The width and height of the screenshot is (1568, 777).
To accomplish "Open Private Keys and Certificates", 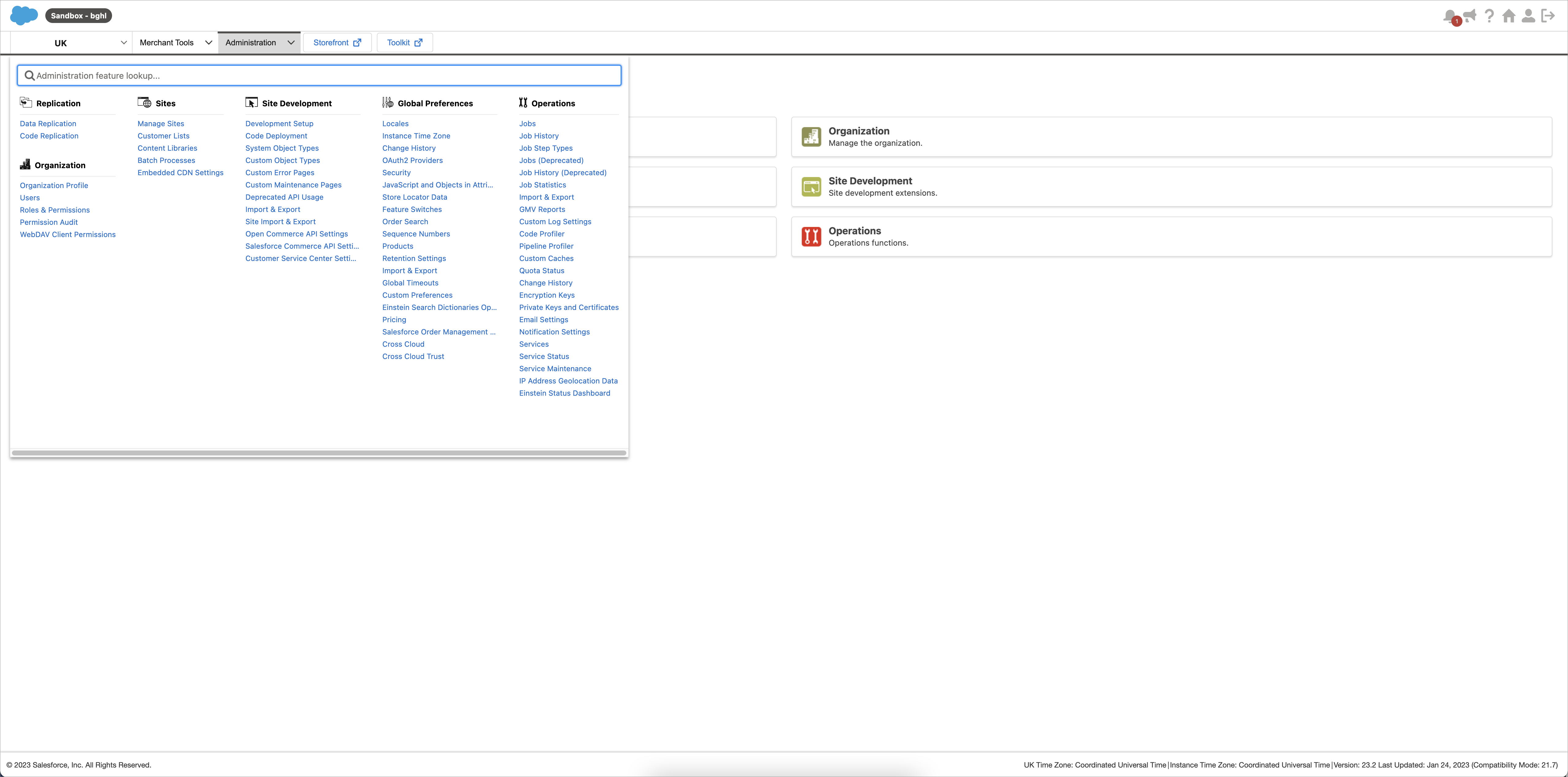I will 569,307.
